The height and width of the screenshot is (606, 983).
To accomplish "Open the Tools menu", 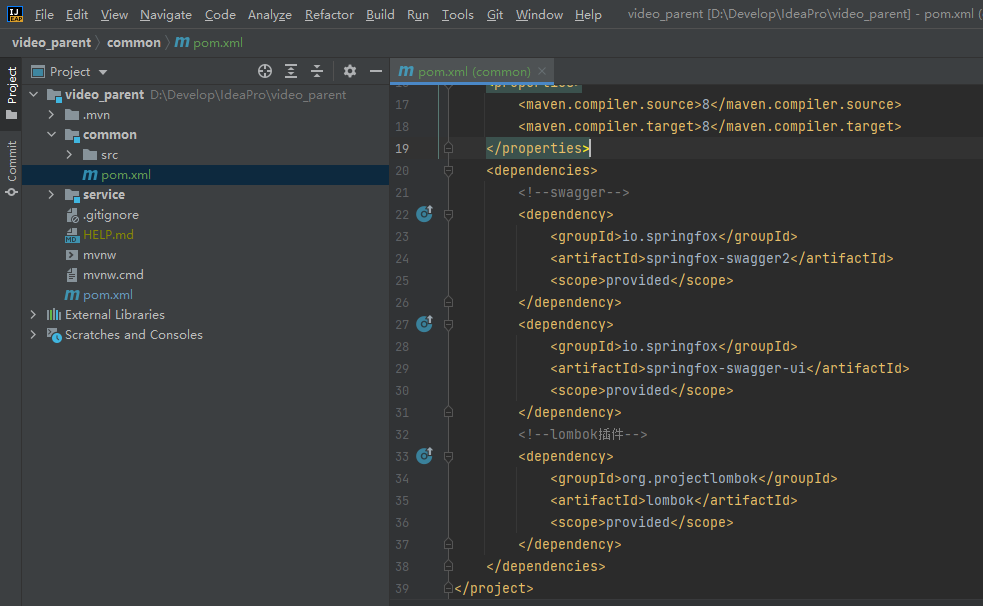I will coord(458,14).
